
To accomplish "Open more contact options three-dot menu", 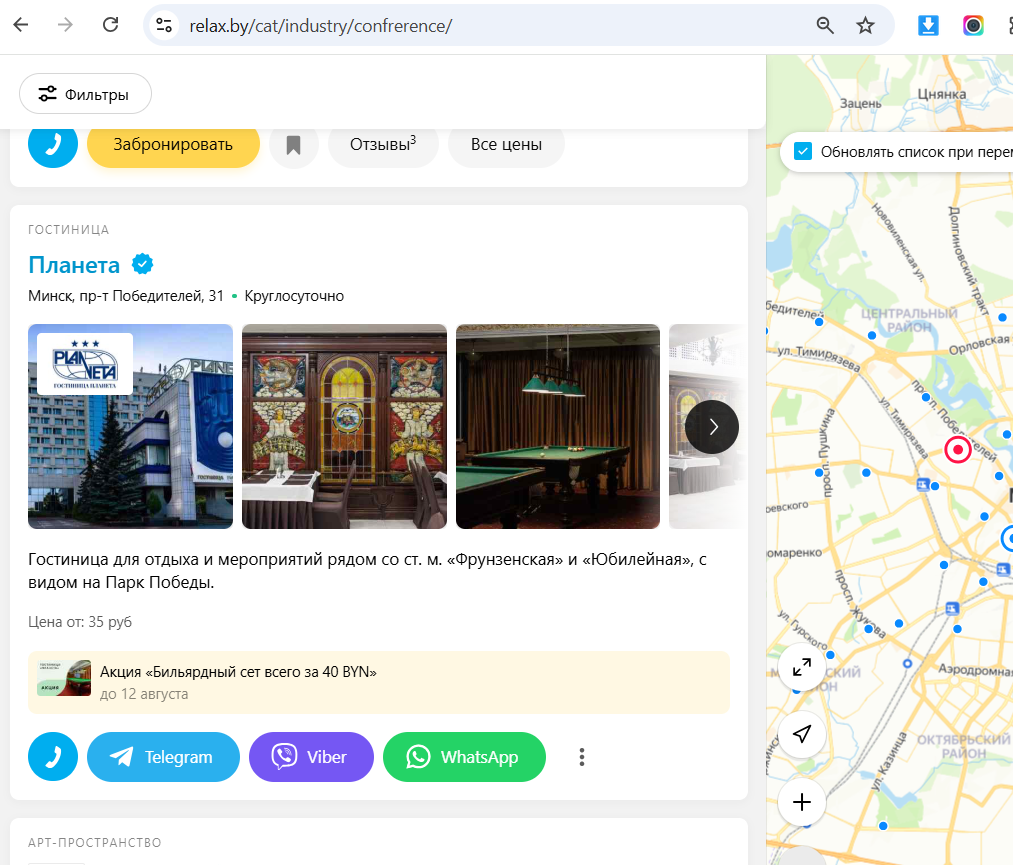I will coord(582,756).
